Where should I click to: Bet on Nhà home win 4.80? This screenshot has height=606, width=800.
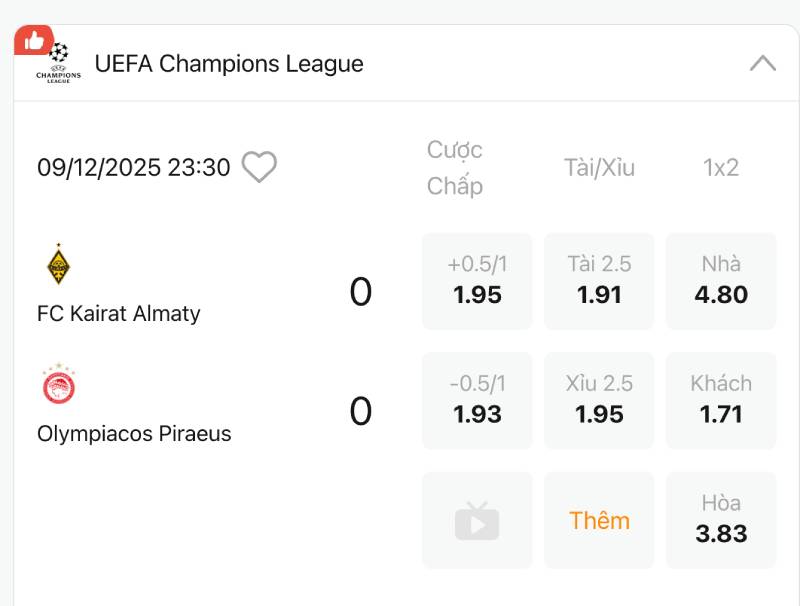point(721,281)
